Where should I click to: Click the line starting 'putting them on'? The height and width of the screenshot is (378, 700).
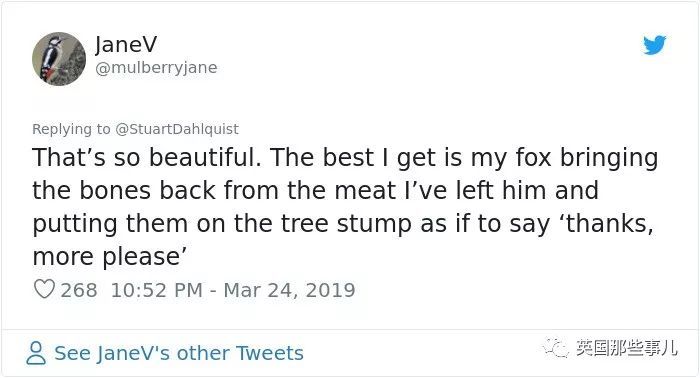click(x=342, y=224)
